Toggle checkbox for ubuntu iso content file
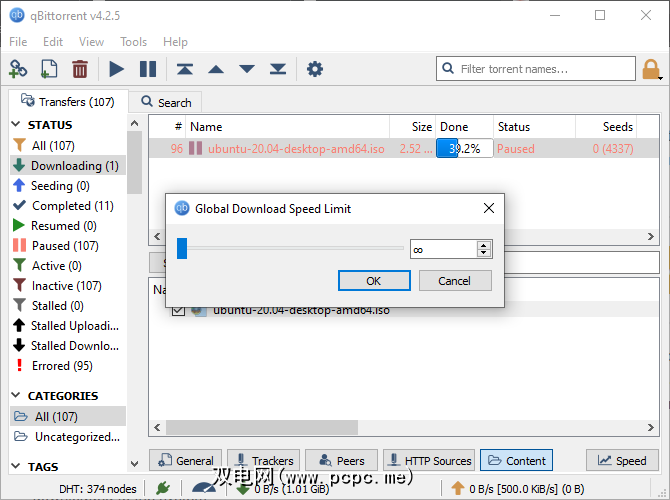The width and height of the screenshot is (670, 500). [x=178, y=311]
